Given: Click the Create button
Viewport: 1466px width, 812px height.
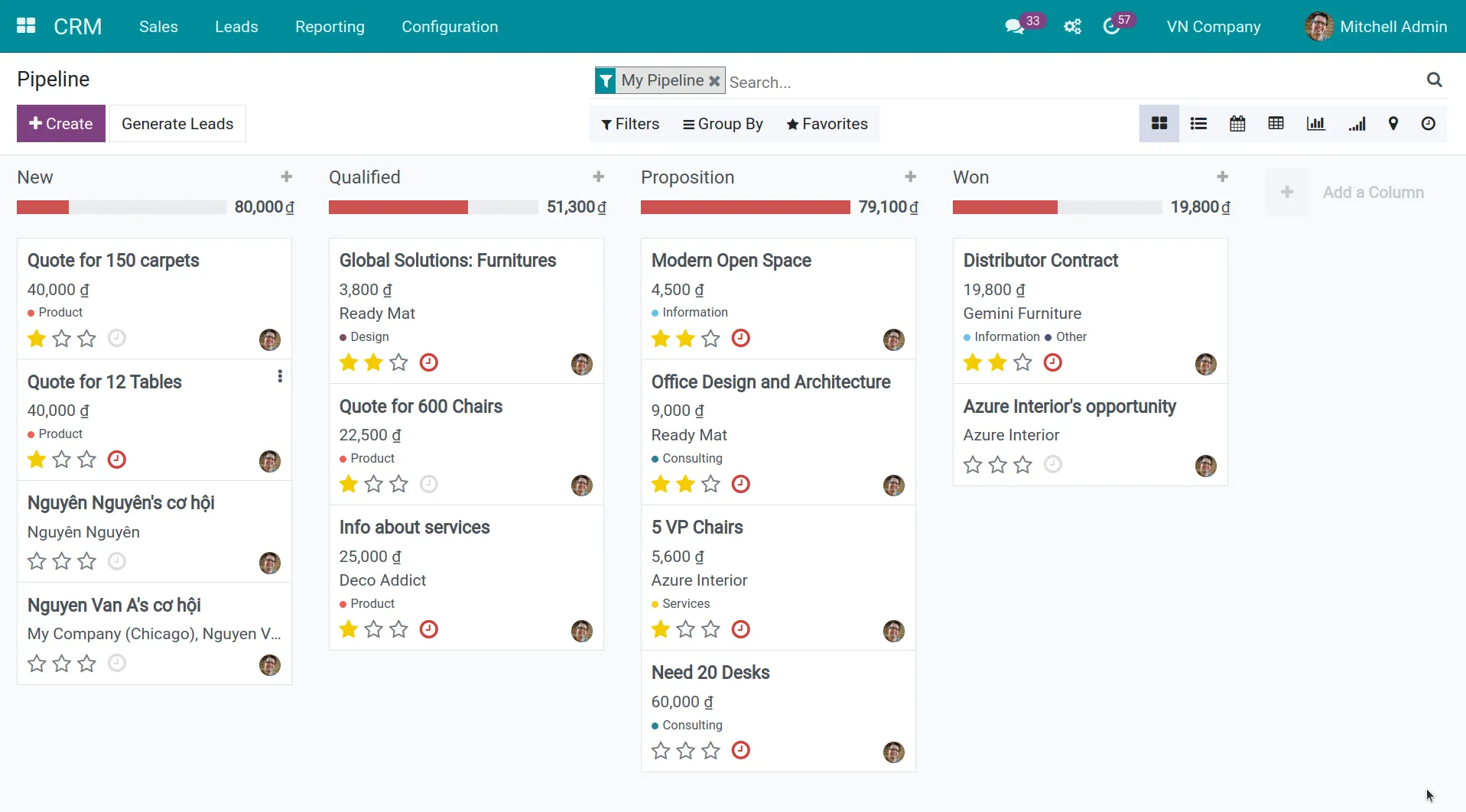Looking at the screenshot, I should [60, 123].
